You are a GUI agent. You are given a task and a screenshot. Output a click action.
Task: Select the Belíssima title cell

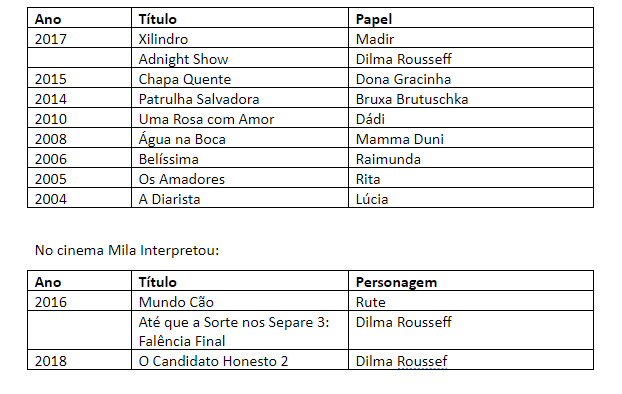pyautogui.click(x=240, y=158)
